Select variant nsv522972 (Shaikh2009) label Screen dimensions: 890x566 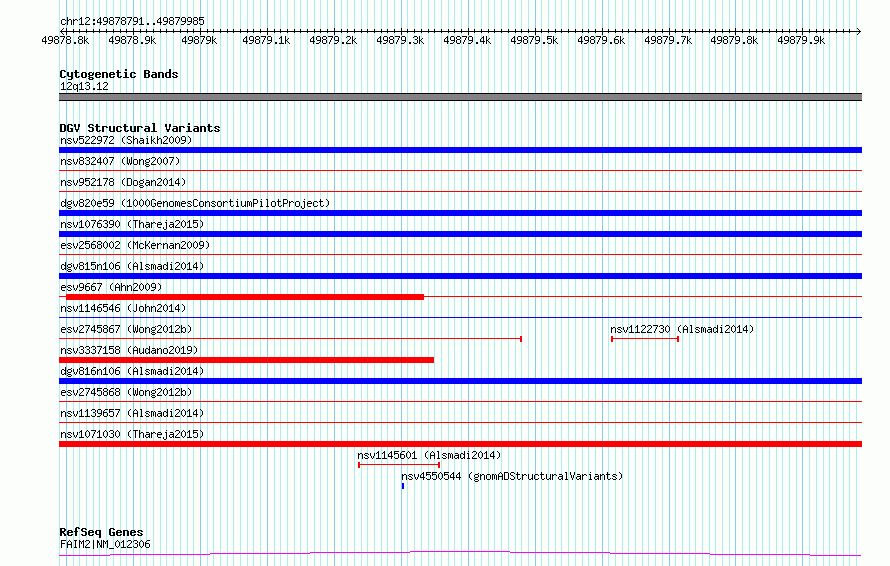point(126,140)
